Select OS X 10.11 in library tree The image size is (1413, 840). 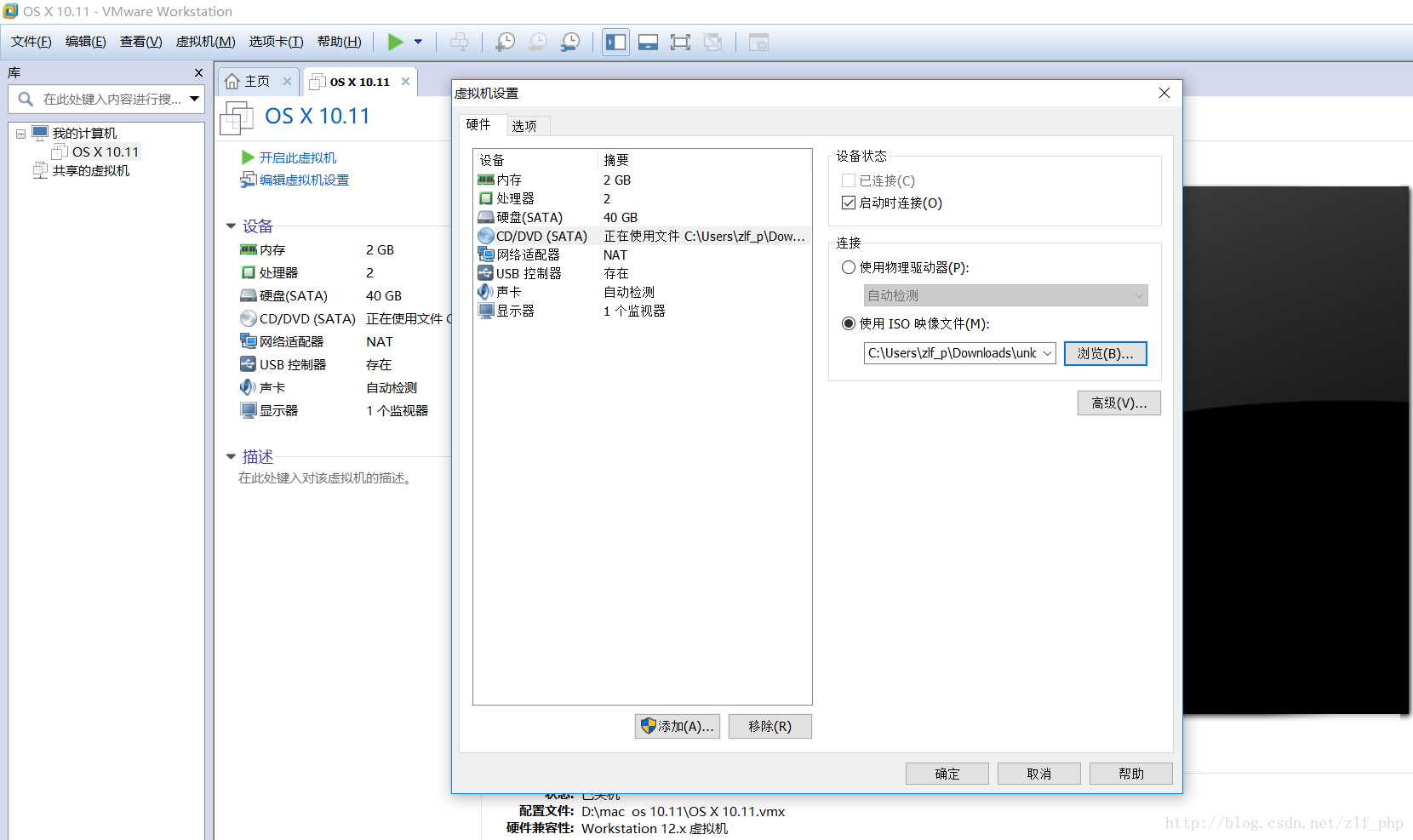(x=105, y=151)
